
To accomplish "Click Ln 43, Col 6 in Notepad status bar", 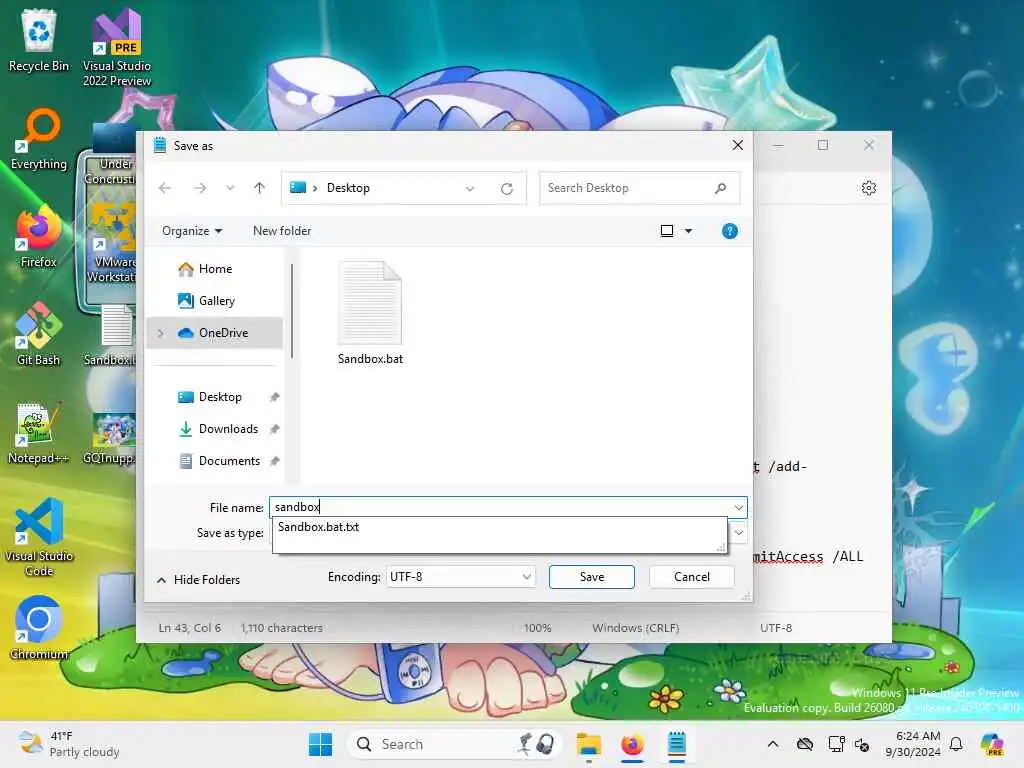I will 189,628.
